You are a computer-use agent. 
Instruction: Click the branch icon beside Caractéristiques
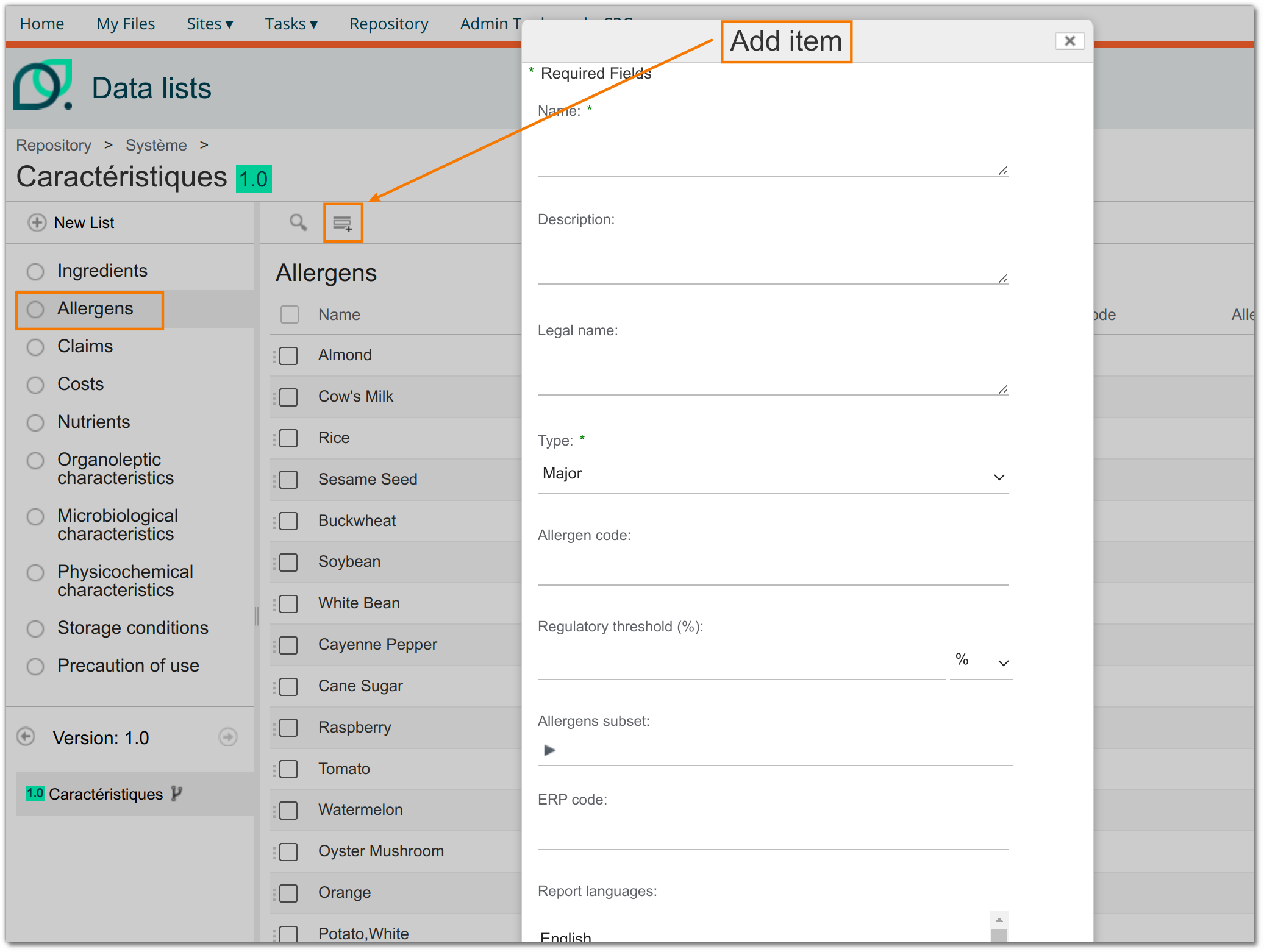(x=177, y=793)
